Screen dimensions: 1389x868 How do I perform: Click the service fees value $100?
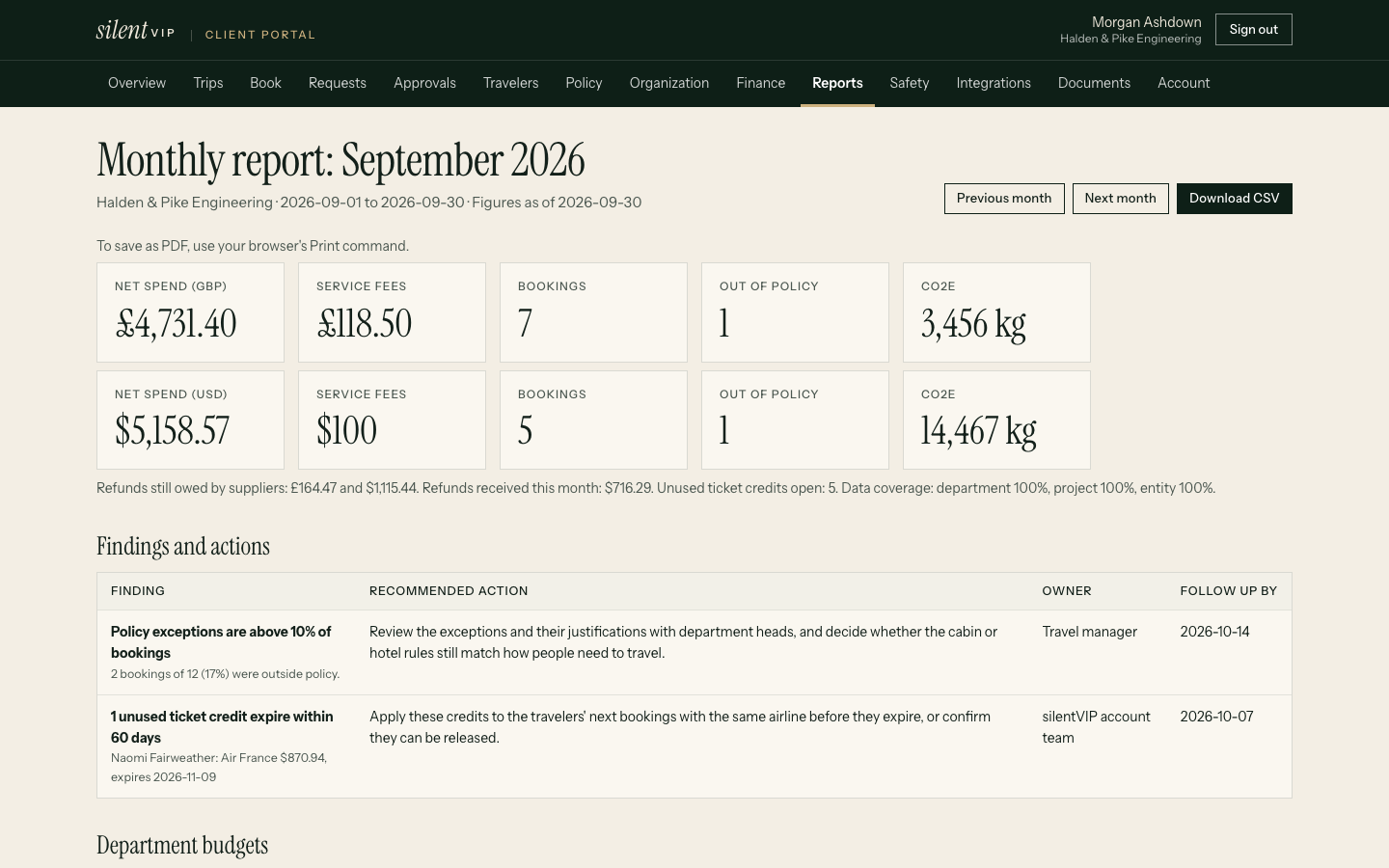coord(347,431)
